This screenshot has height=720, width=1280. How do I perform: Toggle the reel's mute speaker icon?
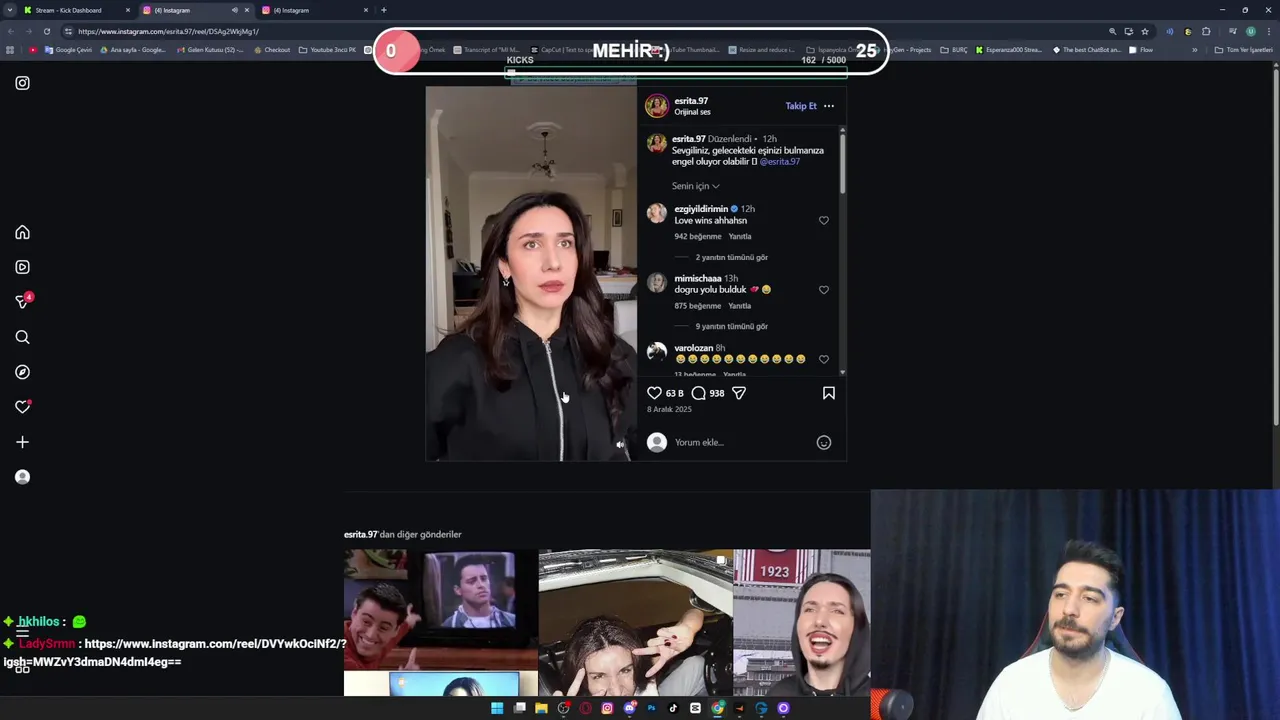pyautogui.click(x=620, y=445)
